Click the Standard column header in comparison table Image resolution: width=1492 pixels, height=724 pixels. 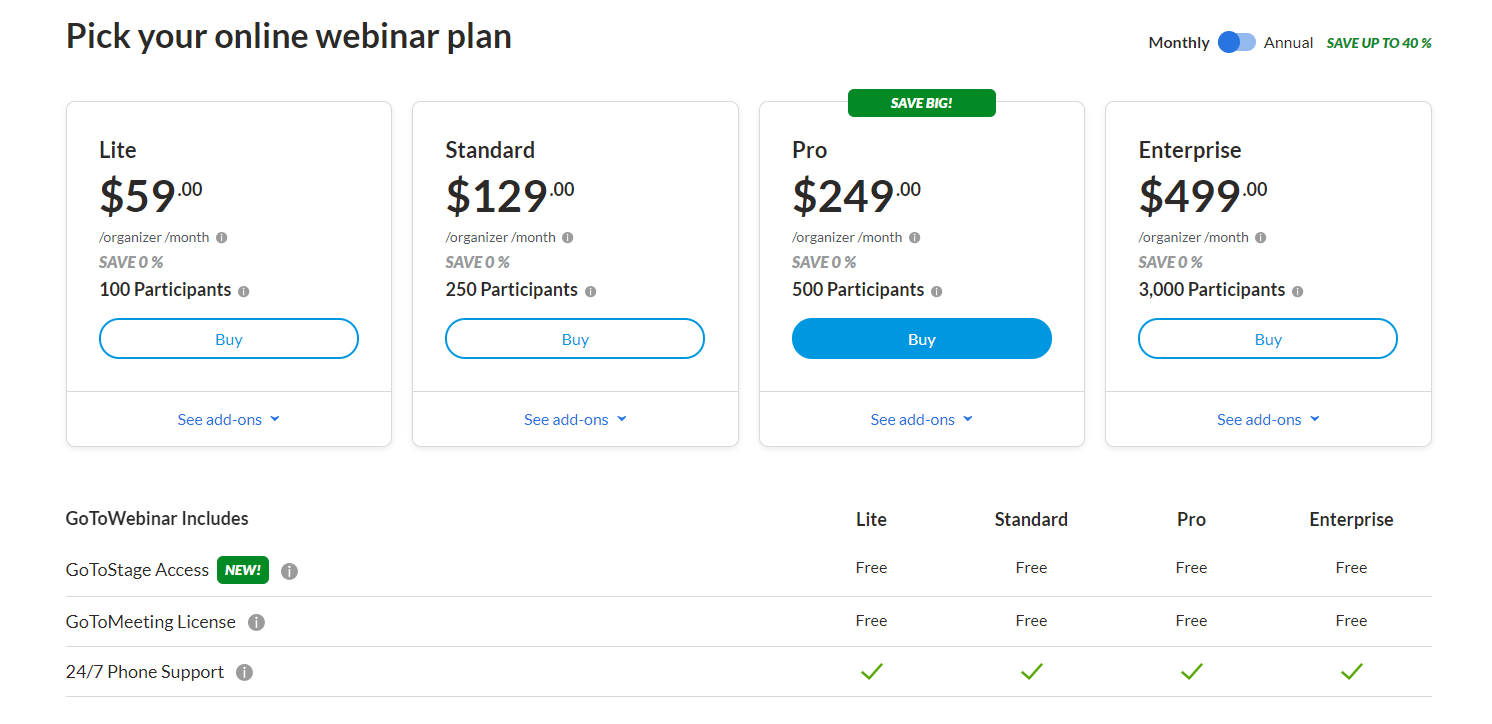pos(1031,519)
